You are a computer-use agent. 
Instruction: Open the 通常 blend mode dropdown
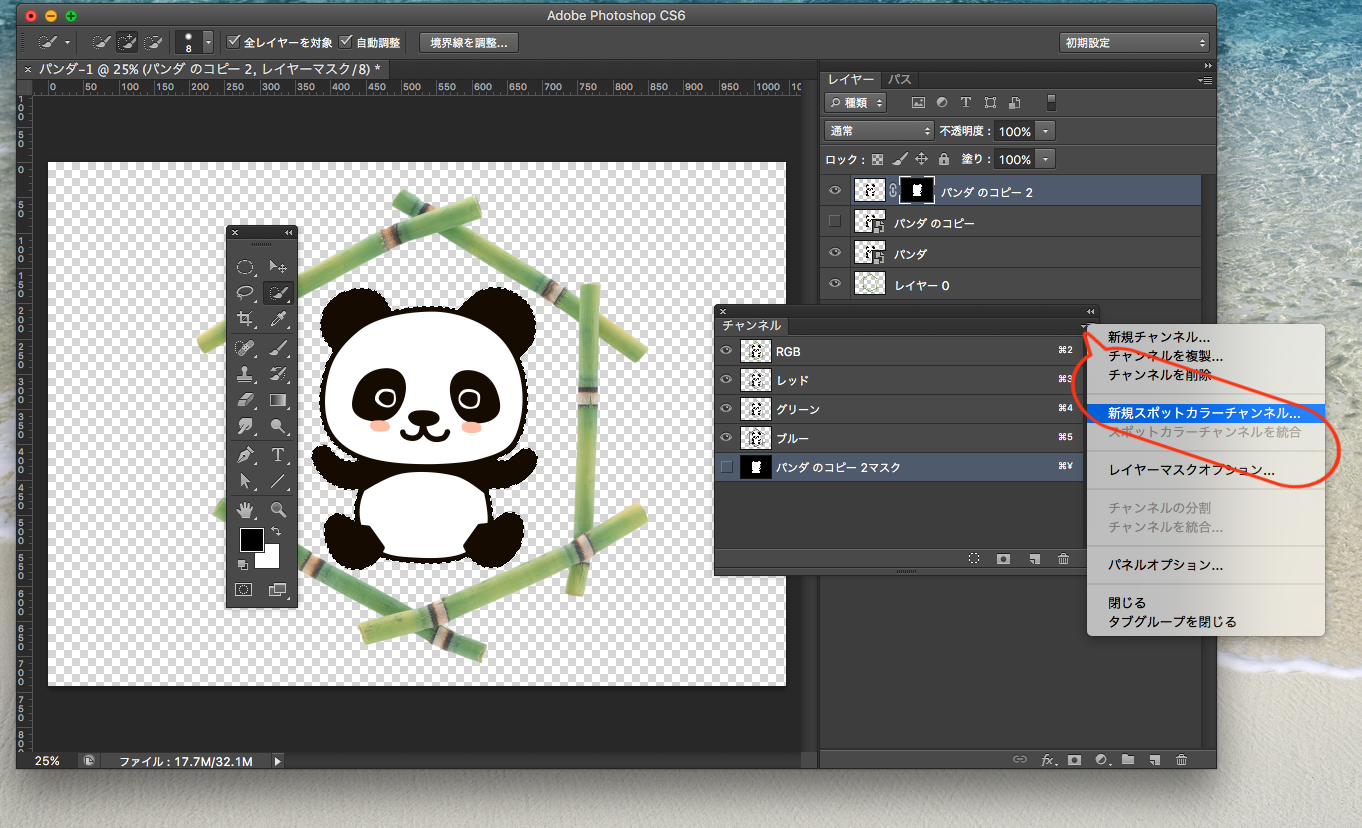[879, 131]
